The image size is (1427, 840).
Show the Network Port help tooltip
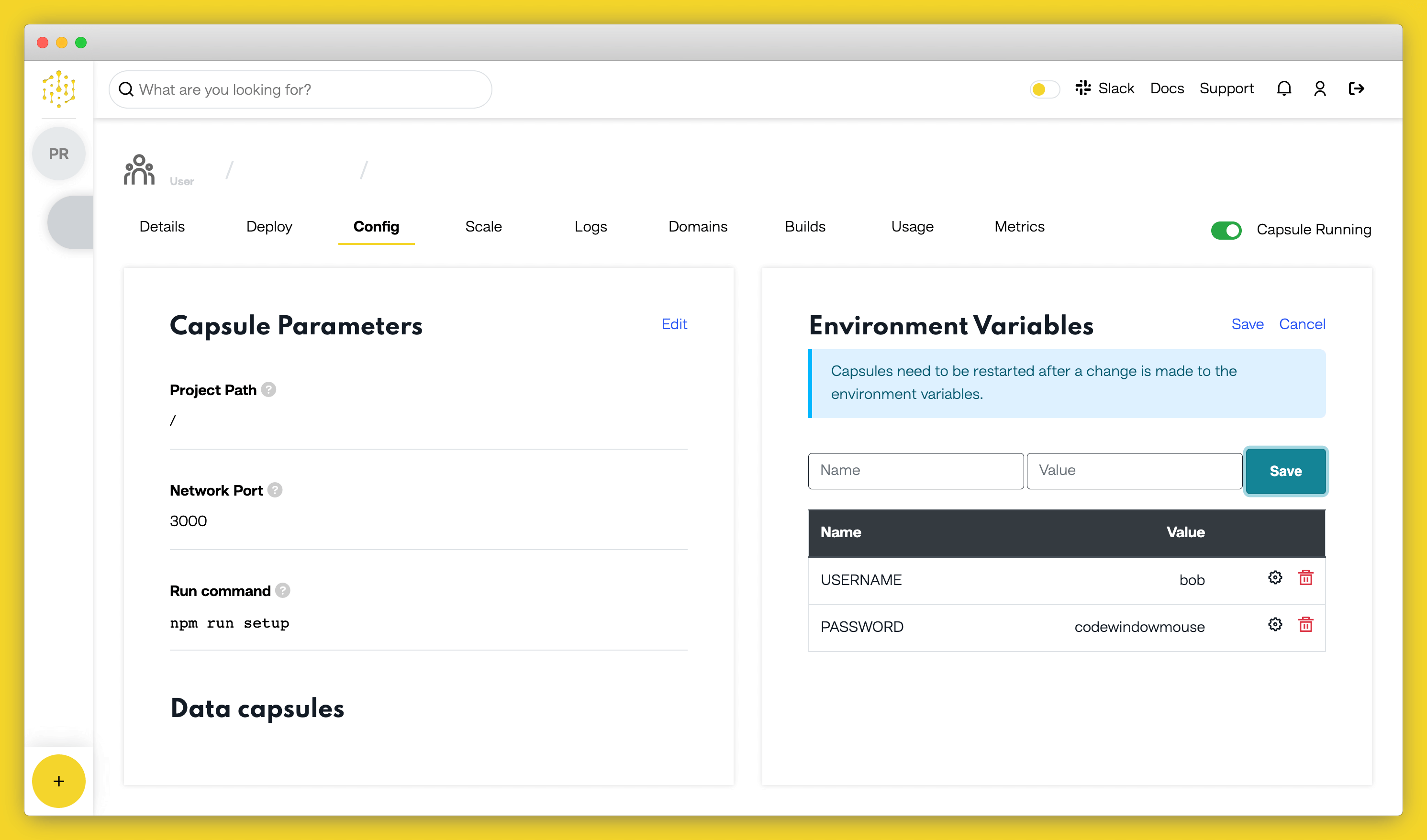275,490
